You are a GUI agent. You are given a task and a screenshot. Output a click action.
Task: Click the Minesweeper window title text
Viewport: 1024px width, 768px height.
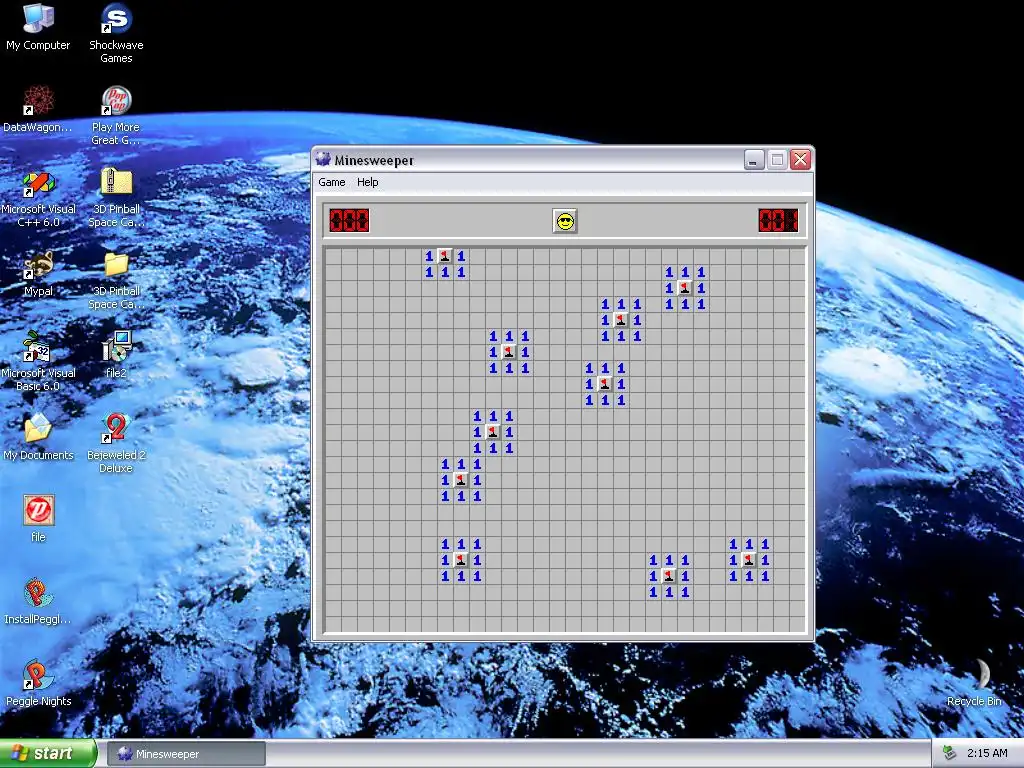tap(374, 161)
